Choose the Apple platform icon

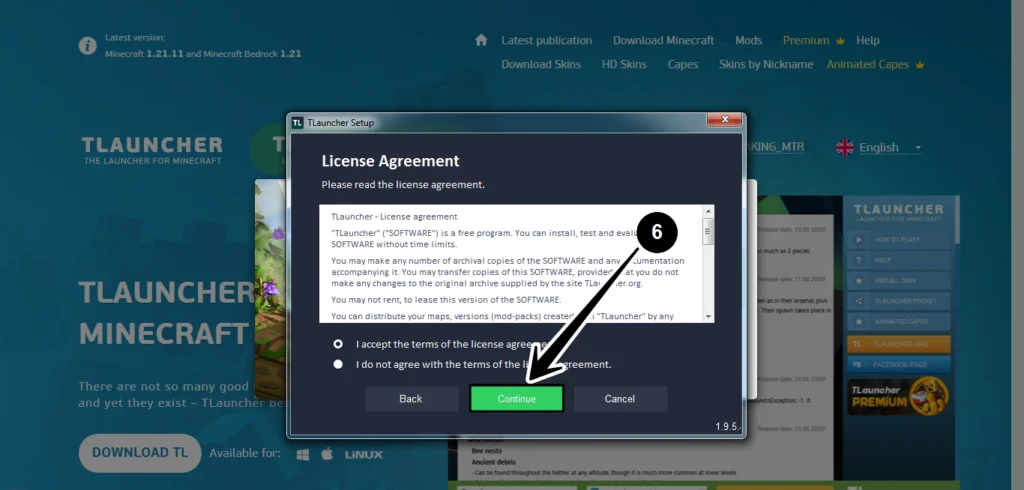(x=327, y=454)
